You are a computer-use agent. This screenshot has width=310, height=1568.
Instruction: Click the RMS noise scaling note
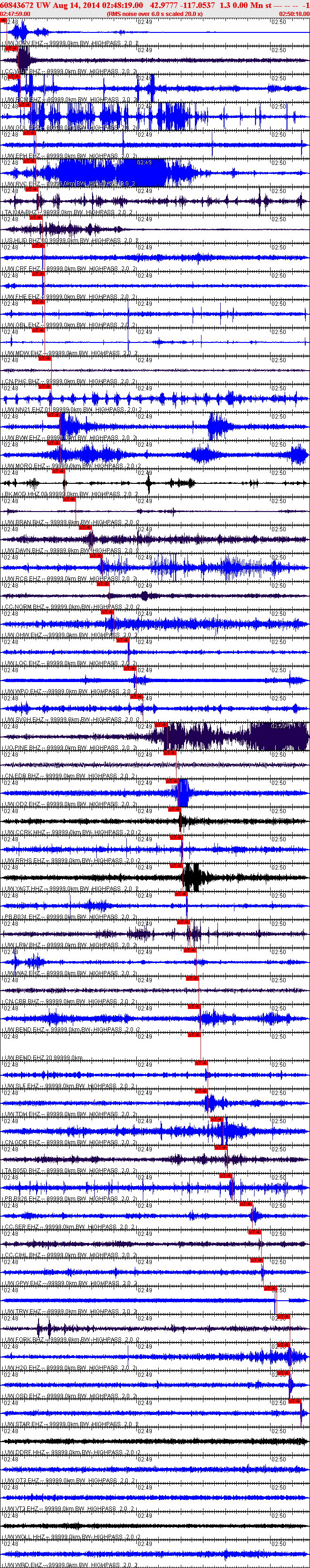click(154, 14)
